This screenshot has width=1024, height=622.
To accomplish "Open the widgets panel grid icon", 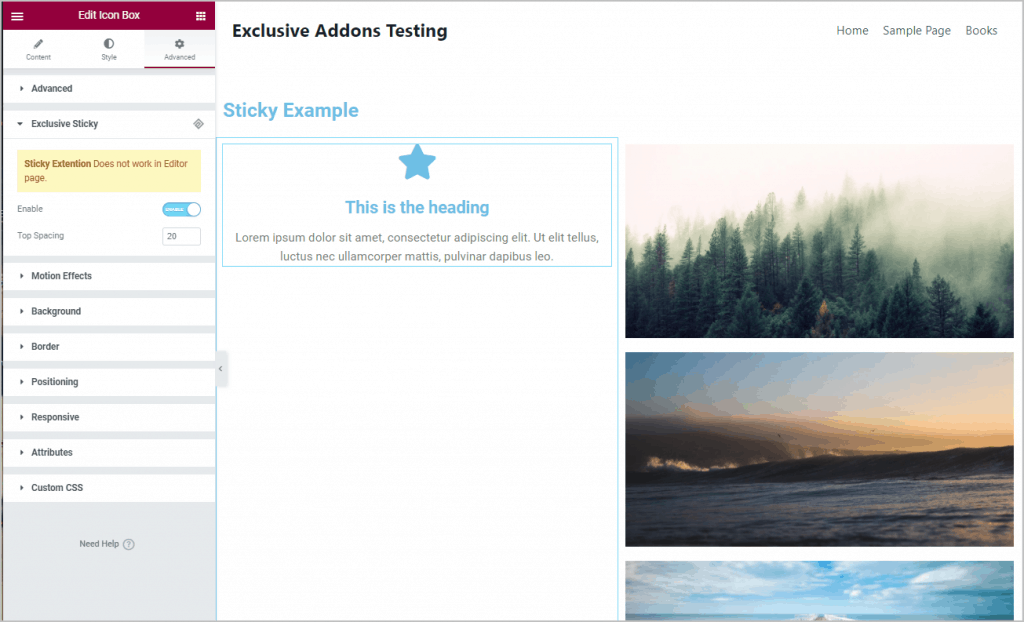I will [x=200, y=15].
